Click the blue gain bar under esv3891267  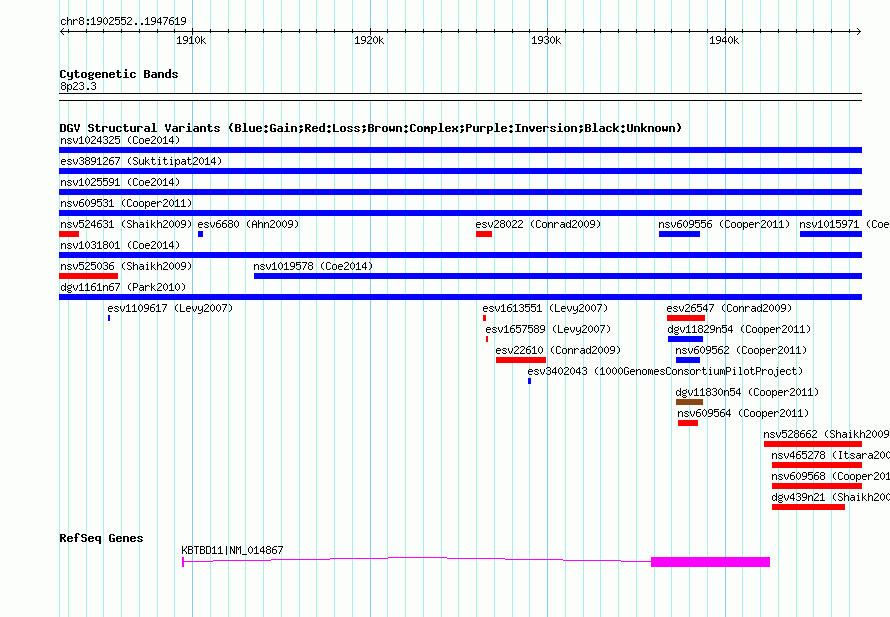coord(460,171)
